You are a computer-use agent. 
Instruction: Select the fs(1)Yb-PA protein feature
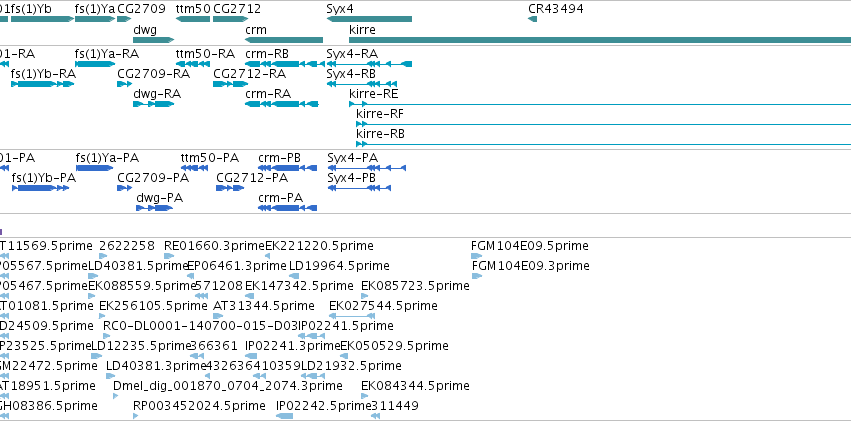41,188
